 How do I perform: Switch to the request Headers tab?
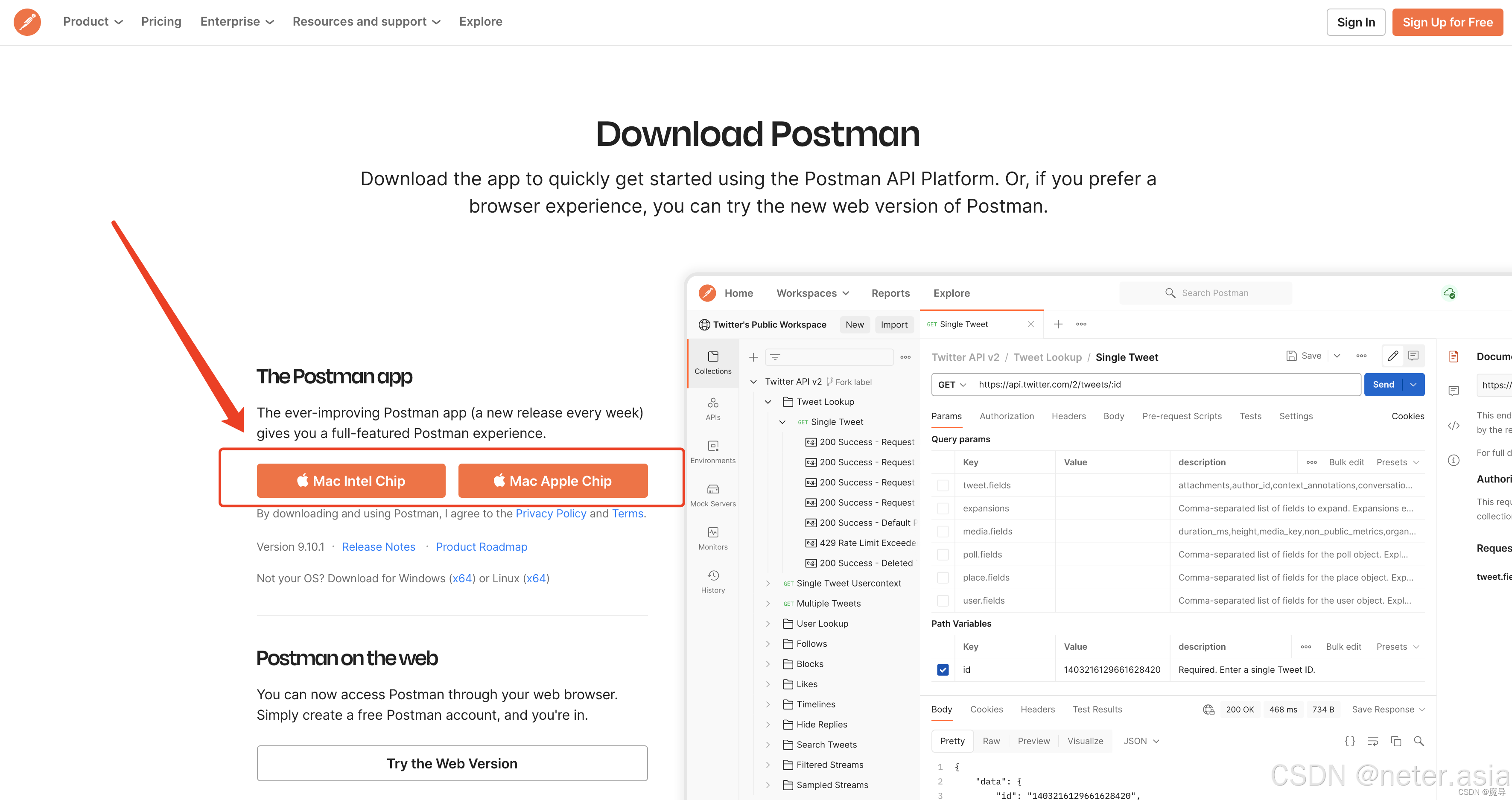point(1068,416)
